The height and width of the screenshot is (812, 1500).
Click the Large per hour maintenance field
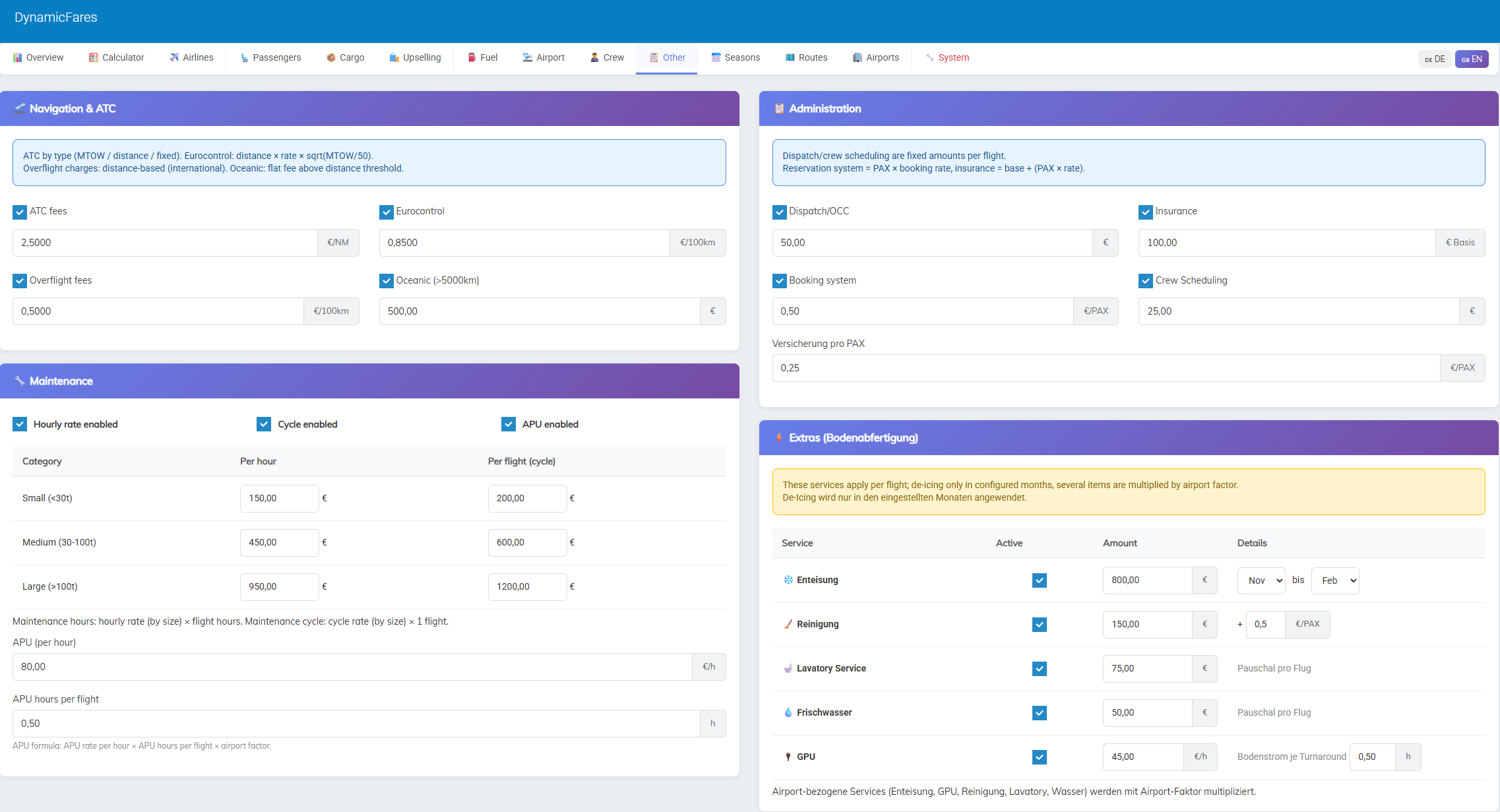click(x=279, y=586)
